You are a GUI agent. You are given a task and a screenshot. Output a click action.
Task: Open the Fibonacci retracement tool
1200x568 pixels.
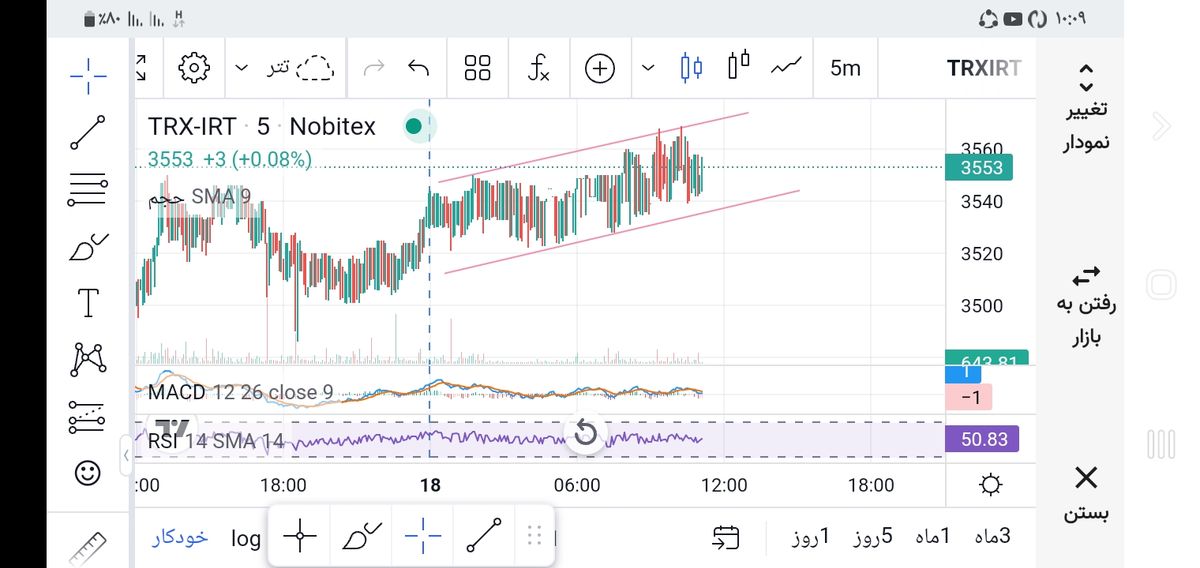88,188
